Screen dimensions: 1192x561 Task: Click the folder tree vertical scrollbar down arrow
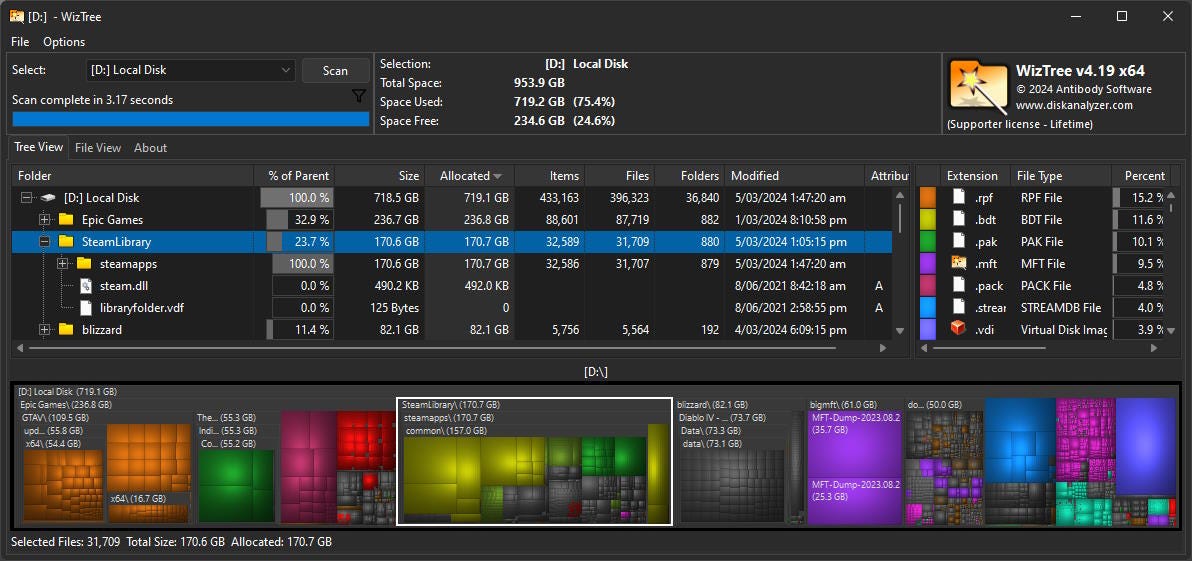(x=900, y=331)
